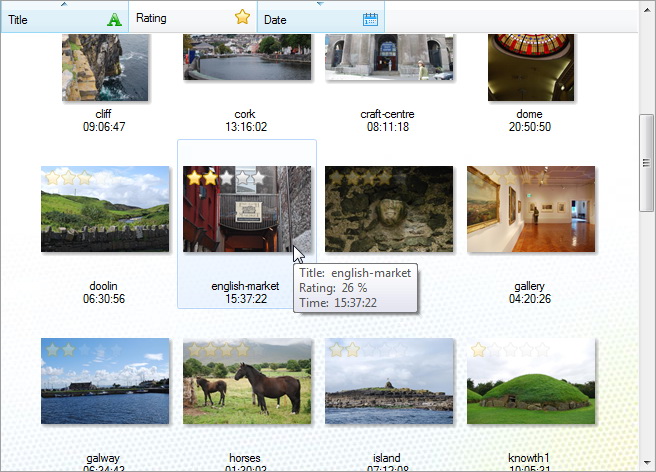
Task: Set third star on english-market photo
Action: 226,178
